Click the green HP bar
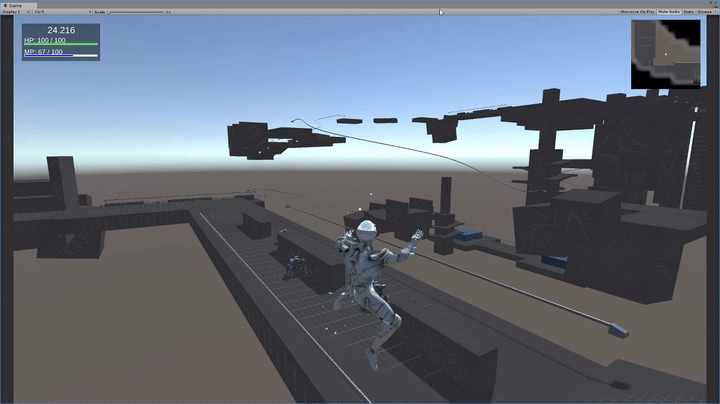 pyautogui.click(x=61, y=45)
